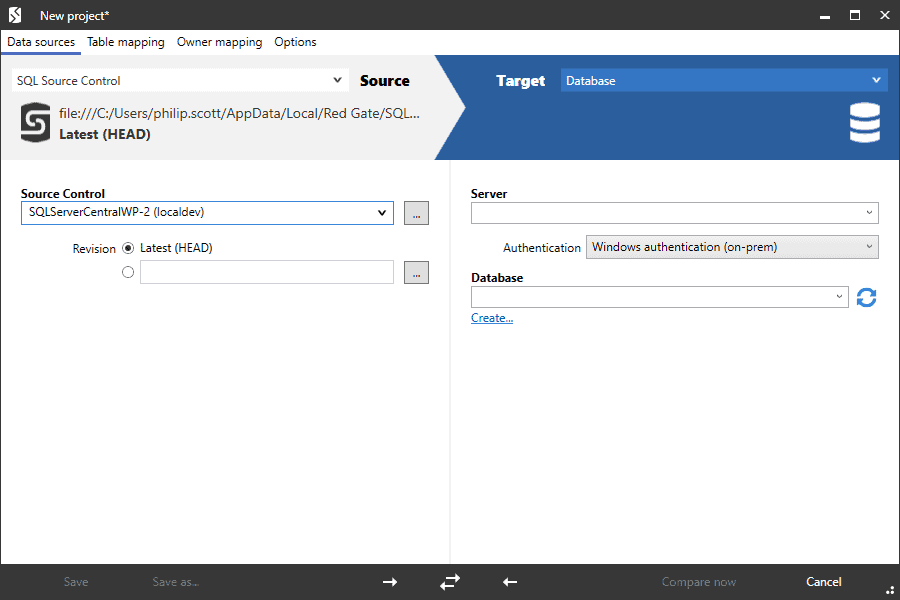Expand the Windows authentication dropdown

732,247
